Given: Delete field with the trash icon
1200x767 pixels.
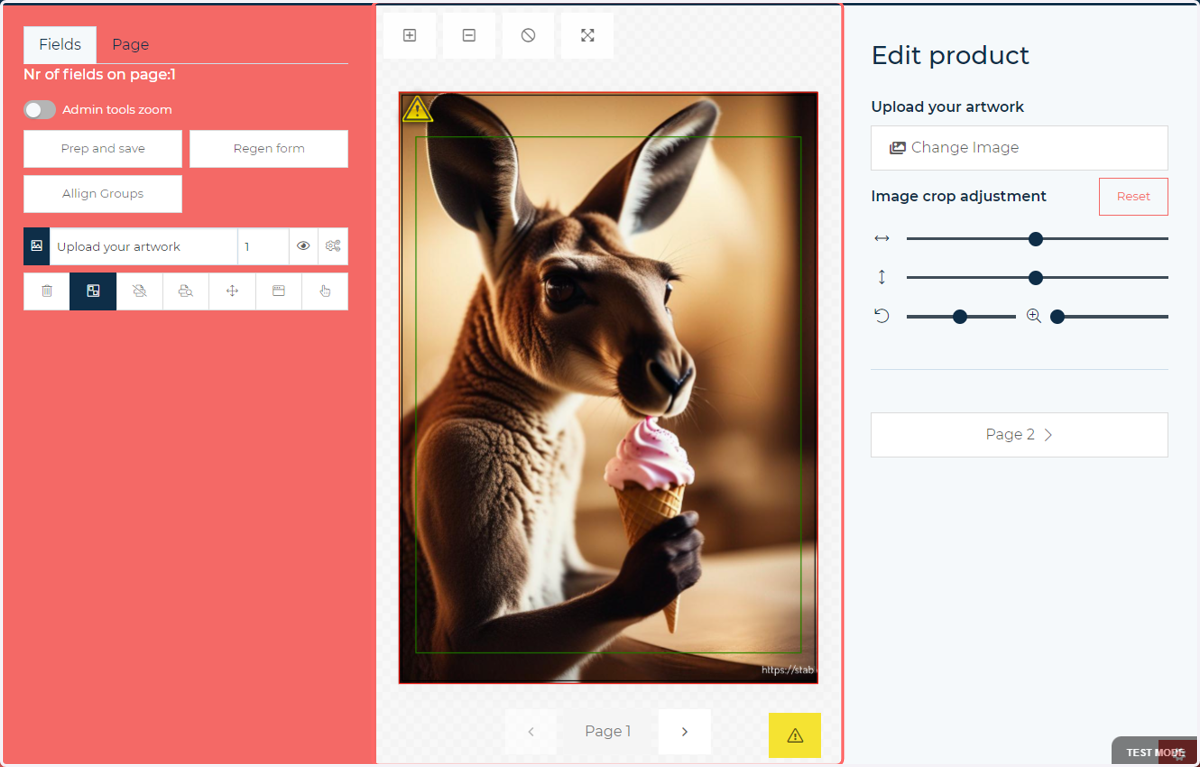Looking at the screenshot, I should coord(47,291).
